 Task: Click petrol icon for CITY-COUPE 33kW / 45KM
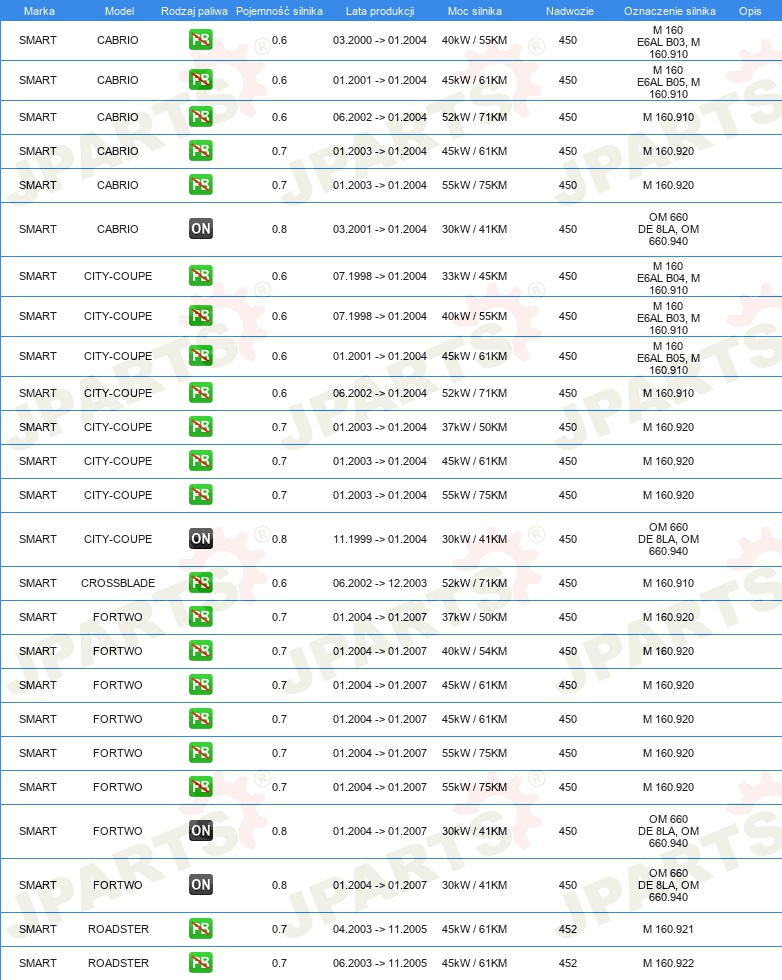(x=201, y=276)
